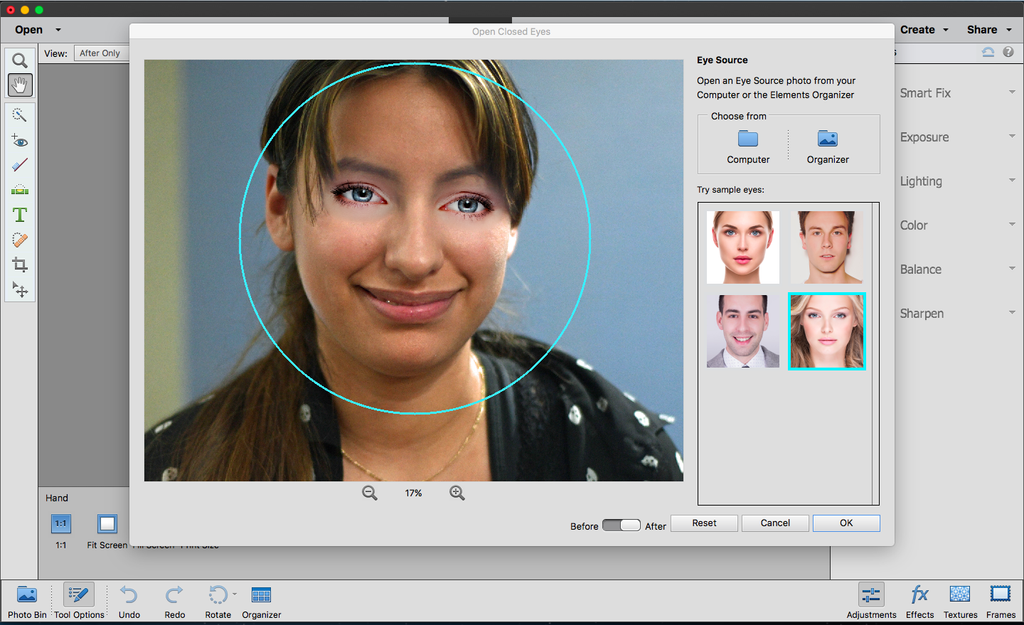Toggle the Tool Options panel
Viewport: 1024px width, 625px height.
[x=79, y=598]
